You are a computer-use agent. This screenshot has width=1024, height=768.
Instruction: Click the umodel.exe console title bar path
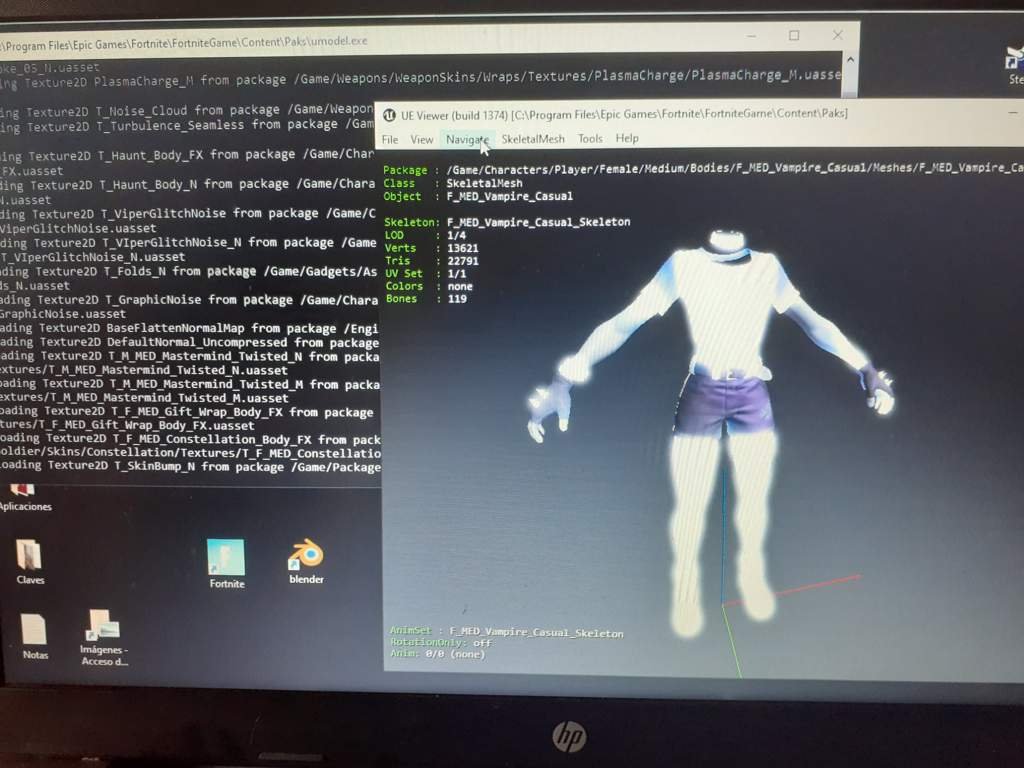[x=184, y=43]
